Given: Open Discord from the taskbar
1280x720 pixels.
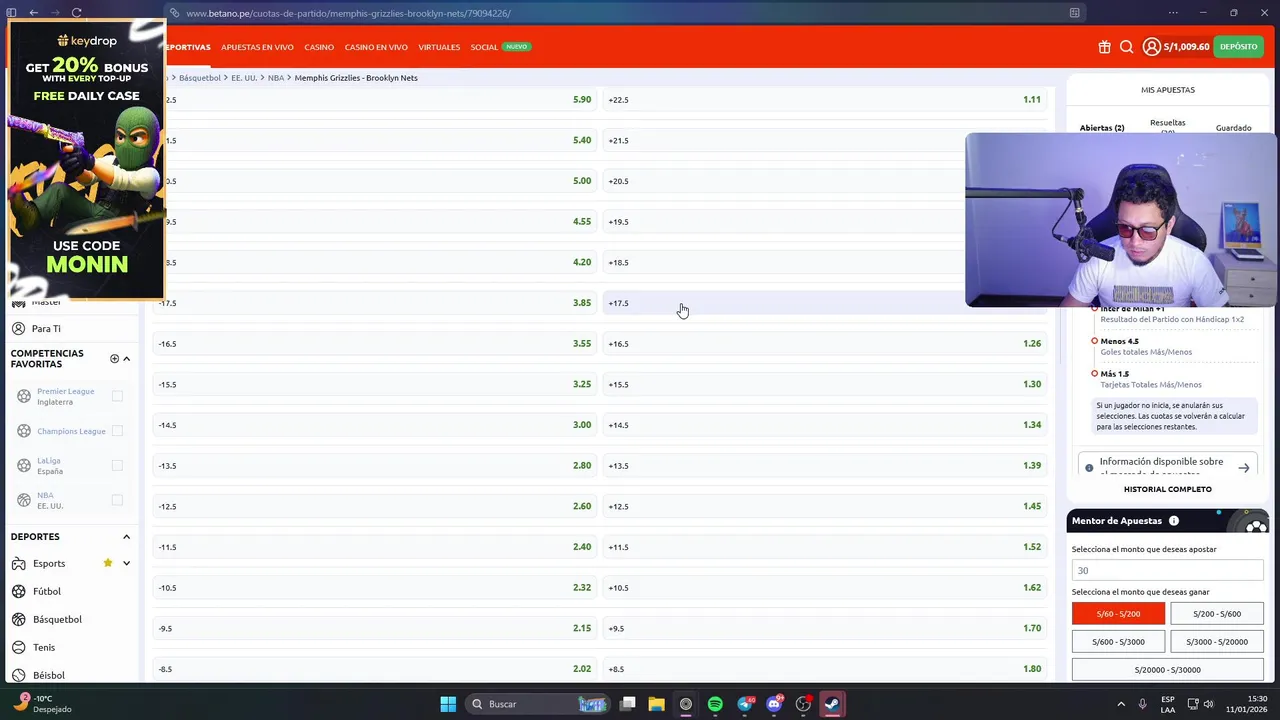Looking at the screenshot, I should (x=774, y=704).
